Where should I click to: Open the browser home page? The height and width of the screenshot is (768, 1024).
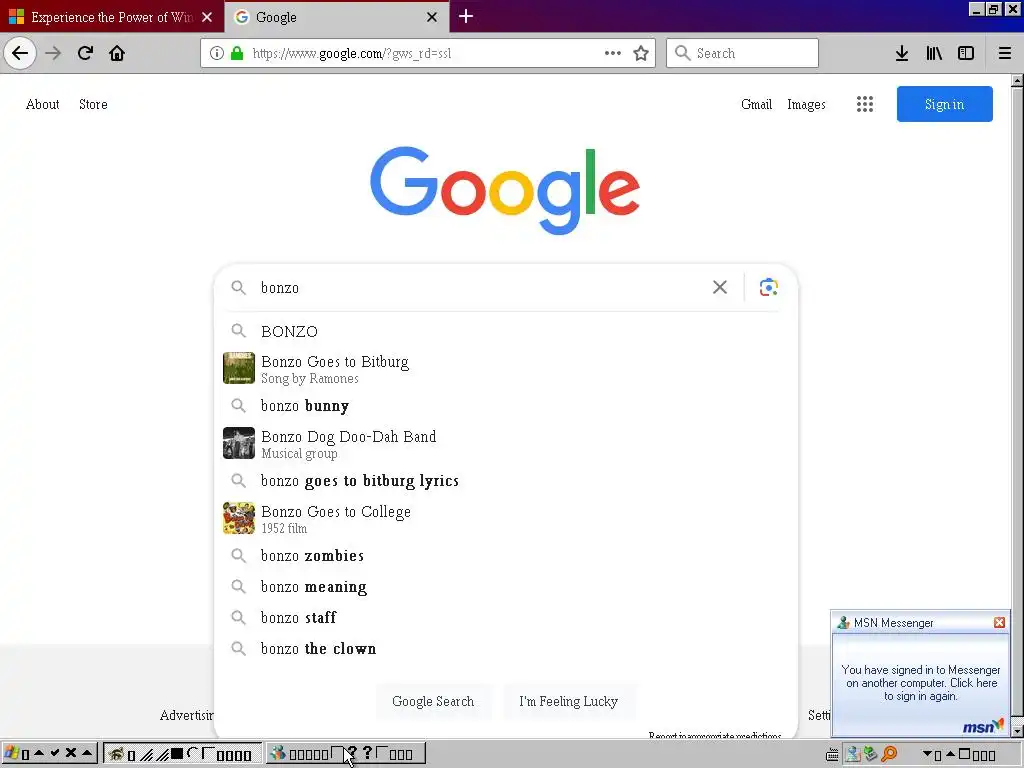coord(117,53)
